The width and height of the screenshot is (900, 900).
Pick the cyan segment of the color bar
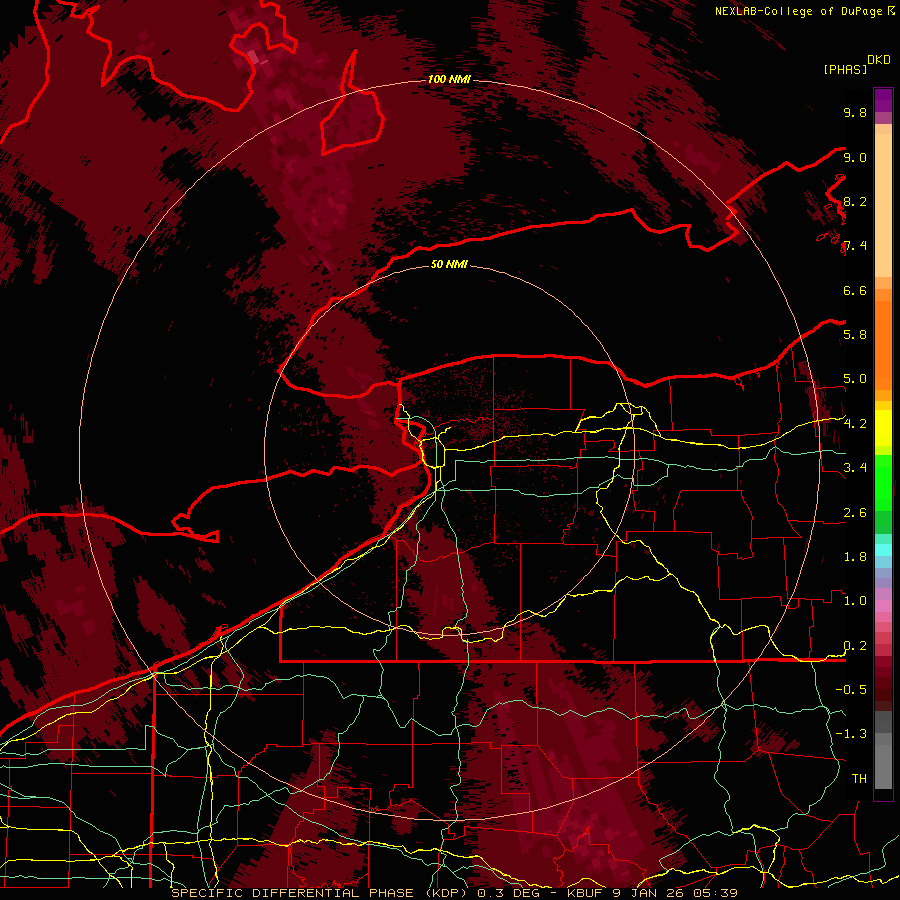[883, 550]
